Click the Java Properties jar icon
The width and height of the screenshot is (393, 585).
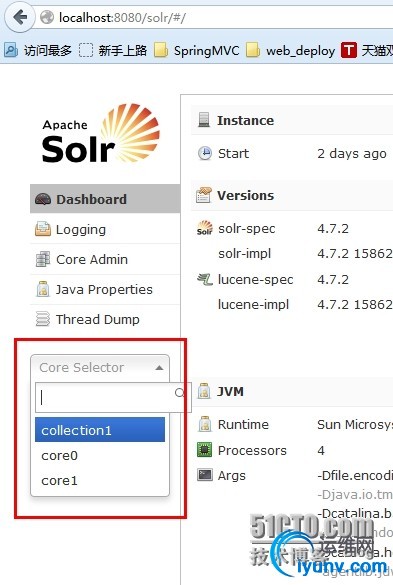tap(43, 289)
